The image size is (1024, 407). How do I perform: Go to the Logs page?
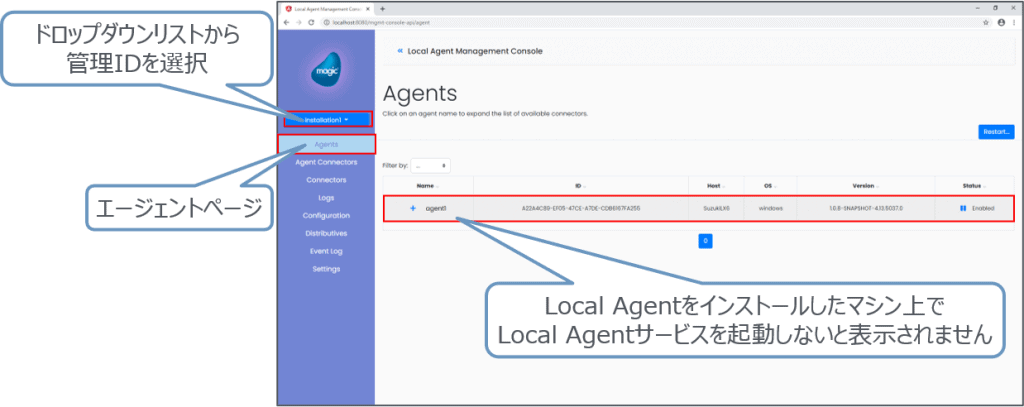(326, 198)
